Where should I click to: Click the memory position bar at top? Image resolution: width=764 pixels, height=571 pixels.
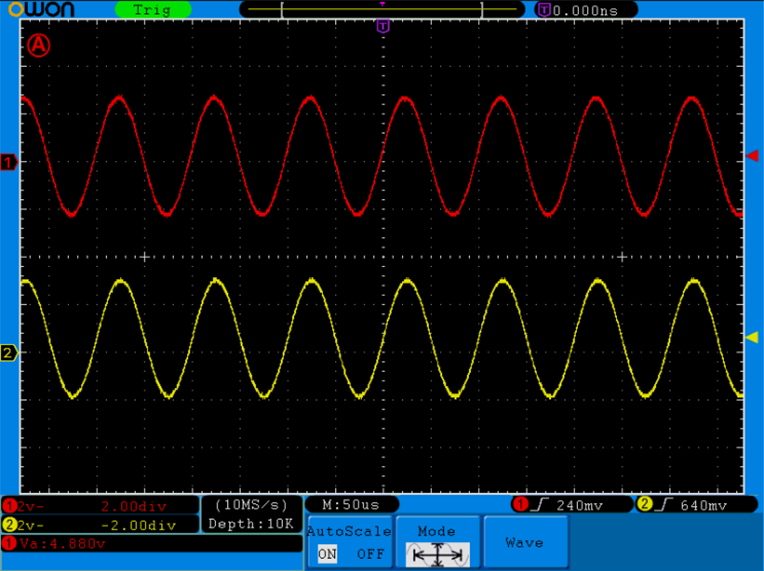(382, 9)
